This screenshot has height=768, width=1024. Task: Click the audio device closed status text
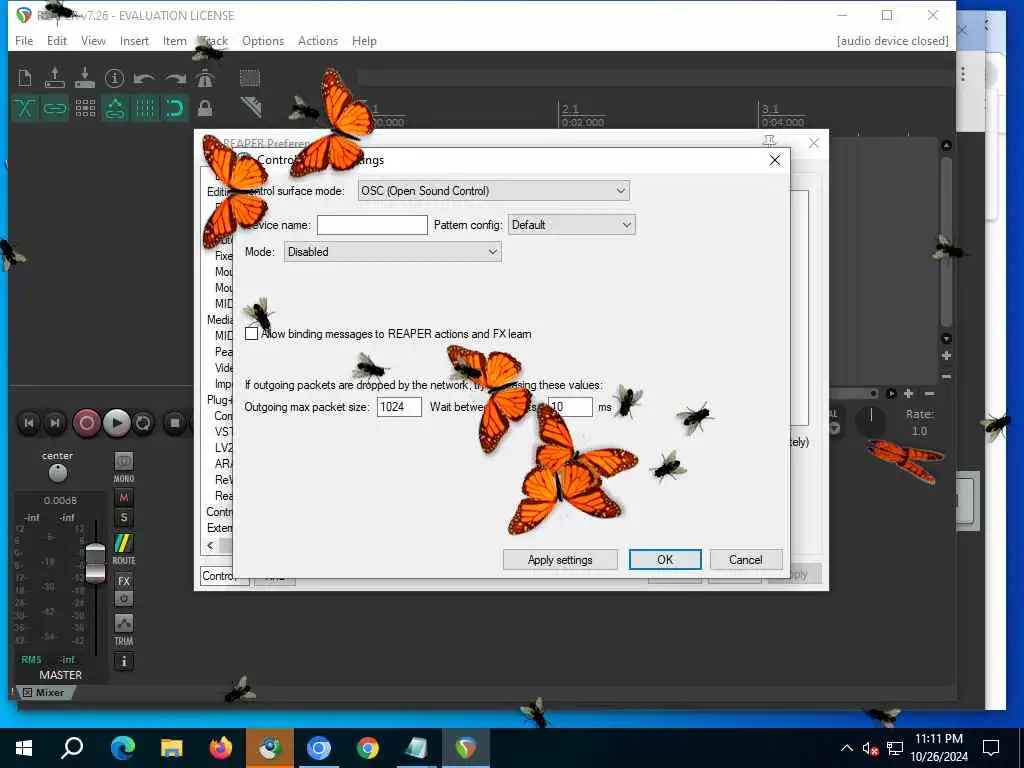click(x=892, y=40)
